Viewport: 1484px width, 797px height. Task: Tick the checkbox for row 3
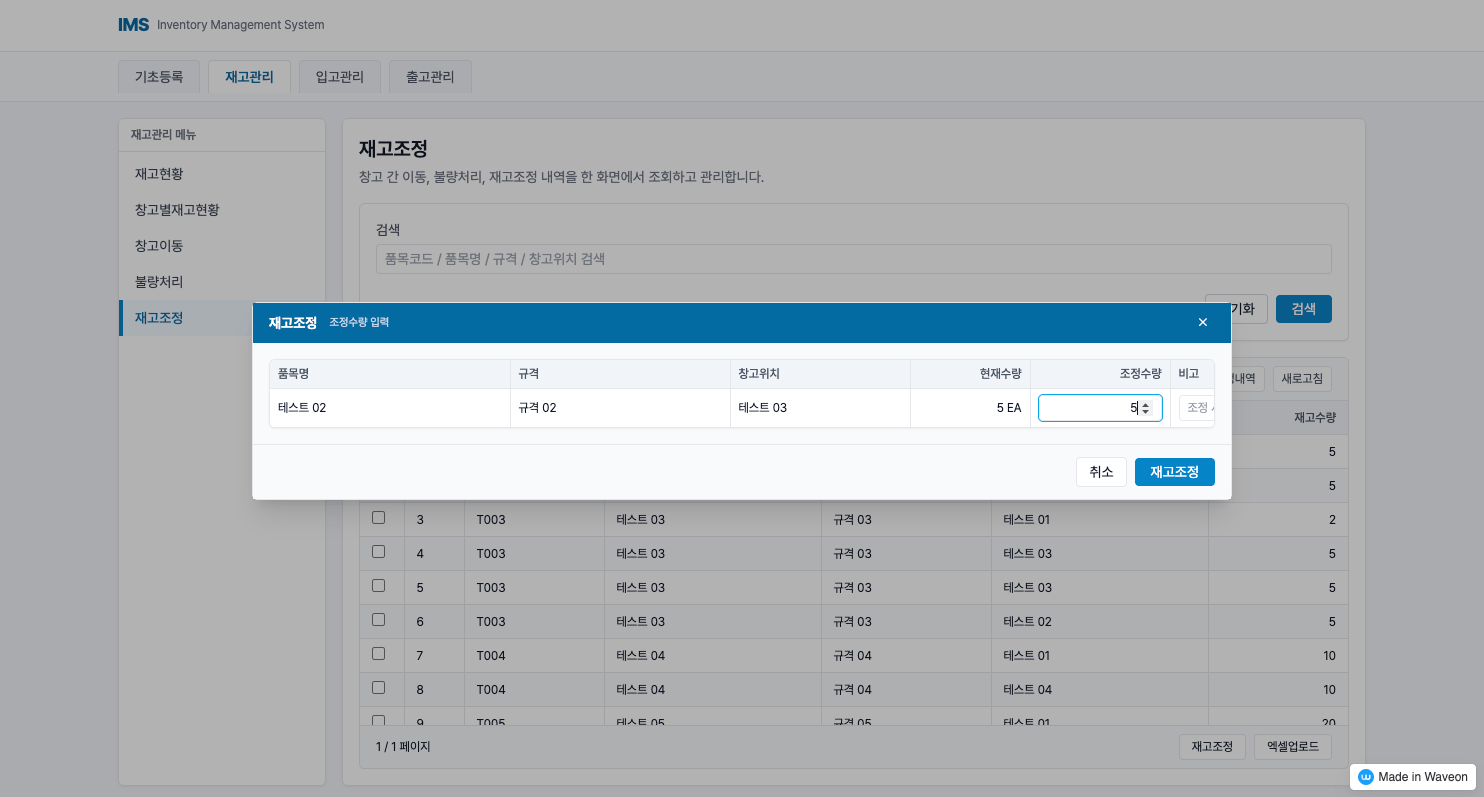pyautogui.click(x=378, y=518)
